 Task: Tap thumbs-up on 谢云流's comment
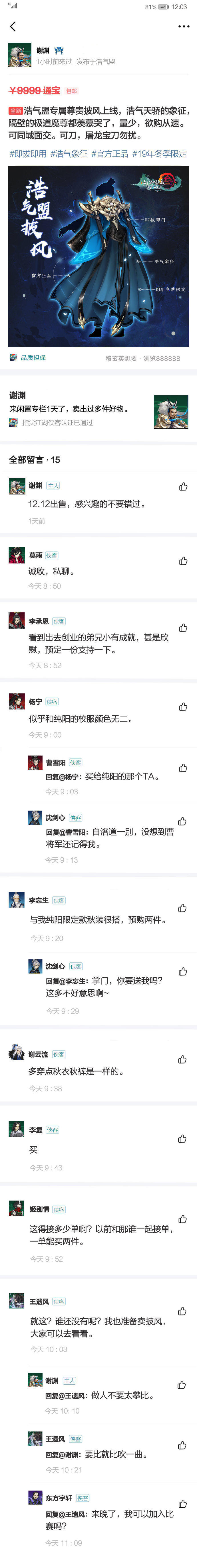point(182,1060)
